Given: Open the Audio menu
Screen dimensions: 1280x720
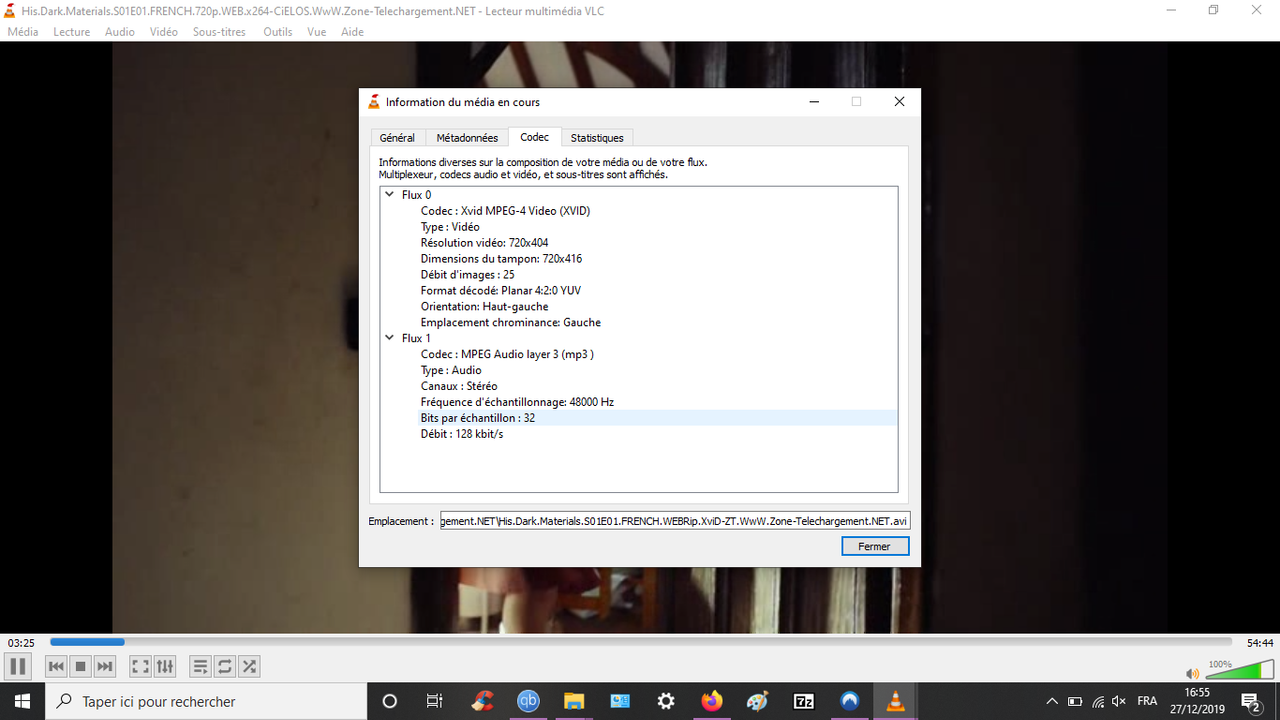Looking at the screenshot, I should click(120, 32).
